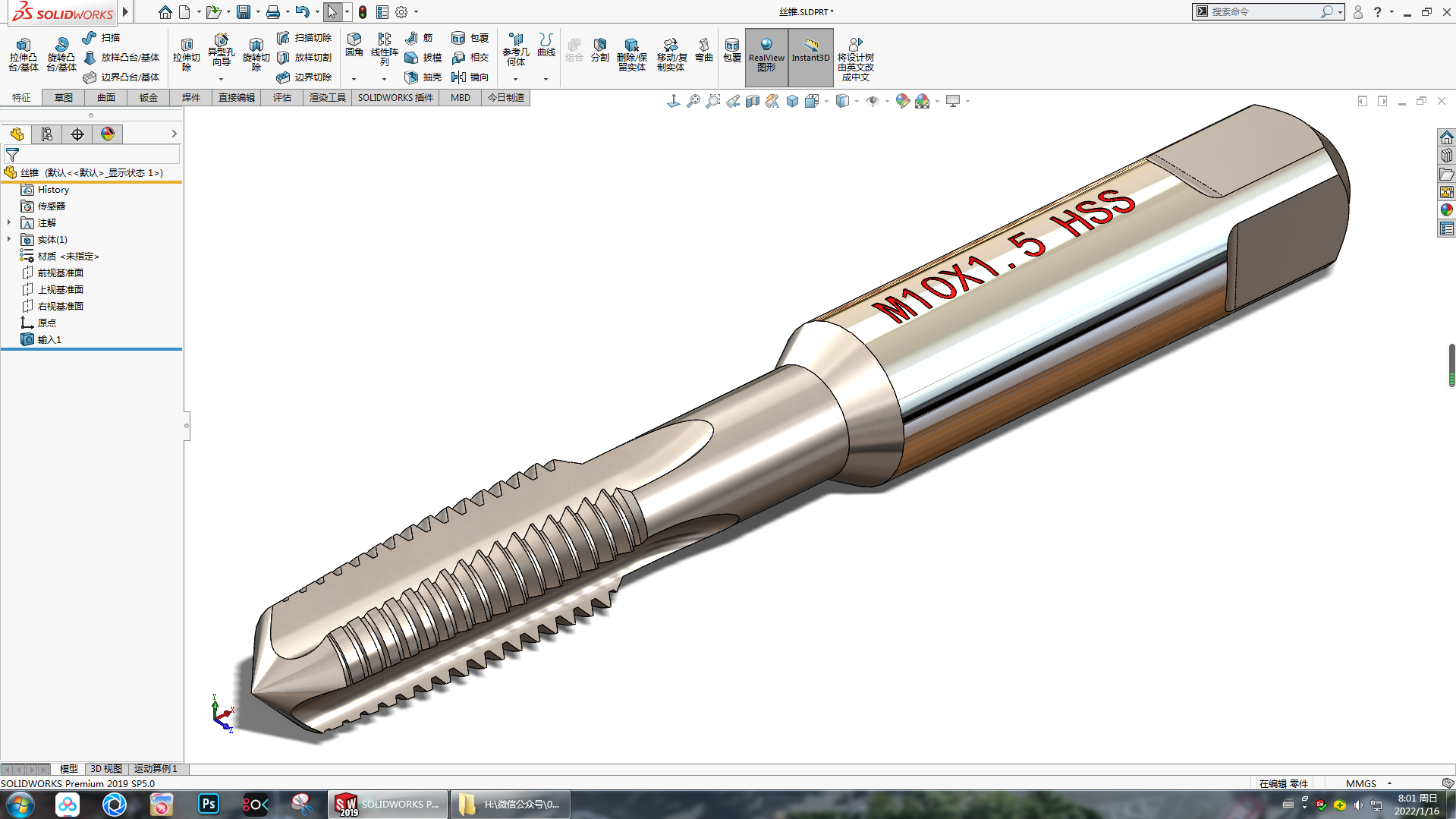Open the DisplayManager color ball tab
The width and height of the screenshot is (1456, 819).
[x=108, y=134]
